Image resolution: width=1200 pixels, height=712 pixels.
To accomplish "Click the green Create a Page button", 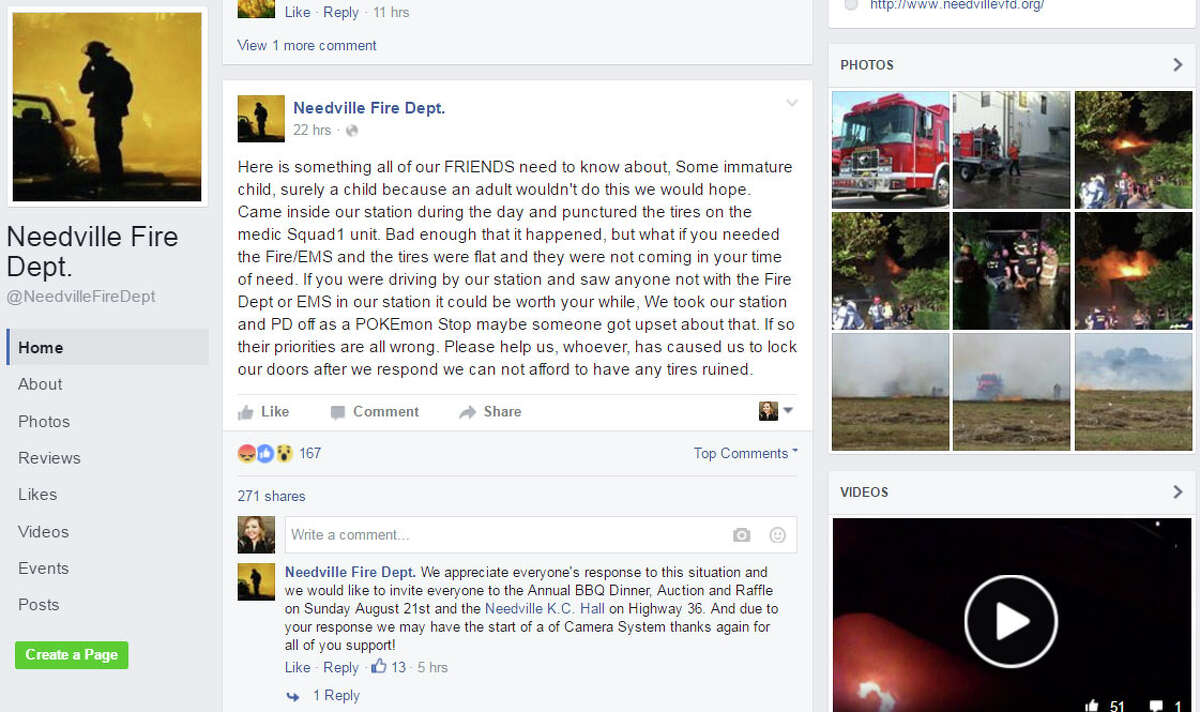I will (x=72, y=655).
